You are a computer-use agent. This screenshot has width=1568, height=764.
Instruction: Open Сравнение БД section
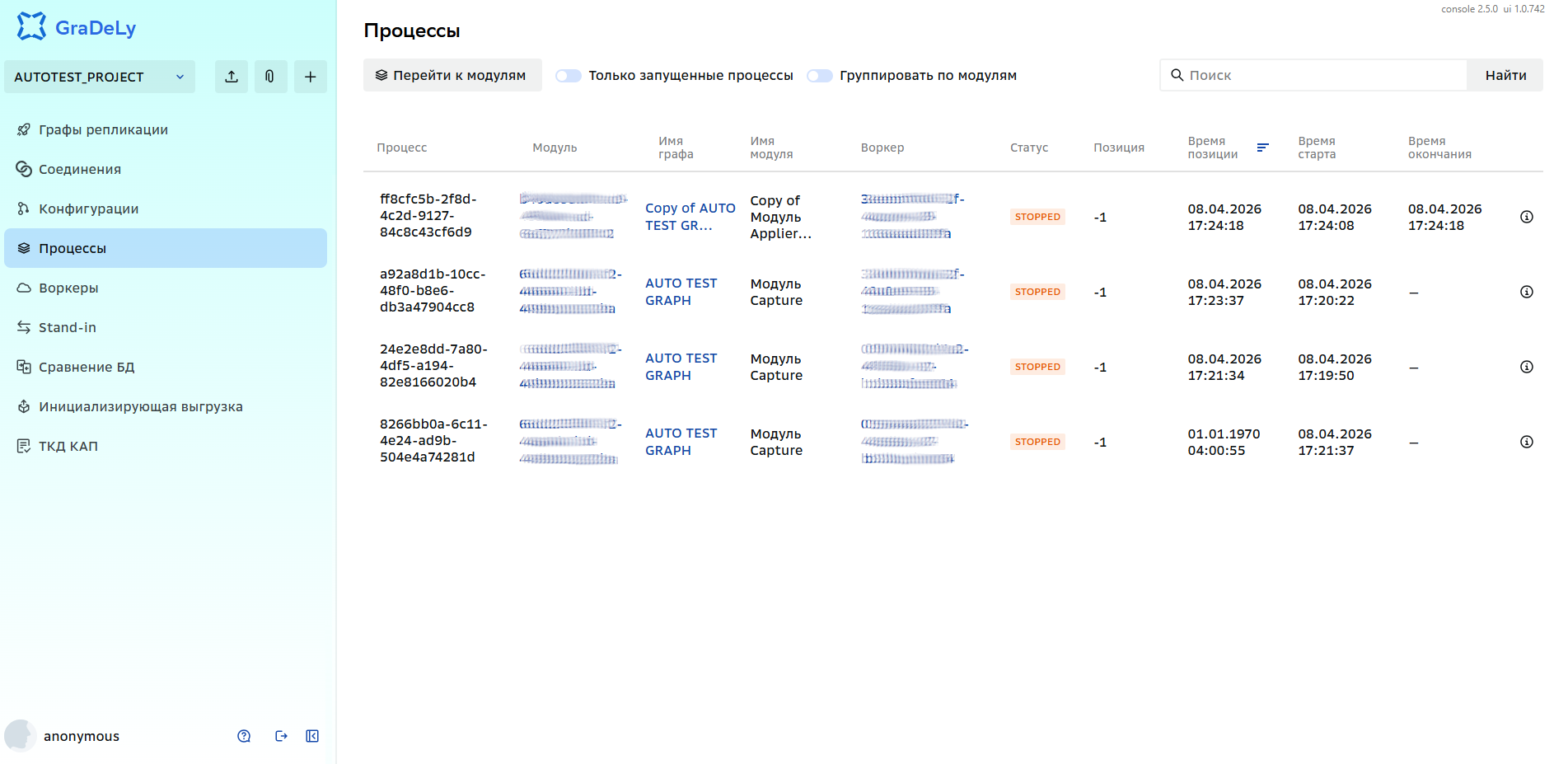click(166, 367)
